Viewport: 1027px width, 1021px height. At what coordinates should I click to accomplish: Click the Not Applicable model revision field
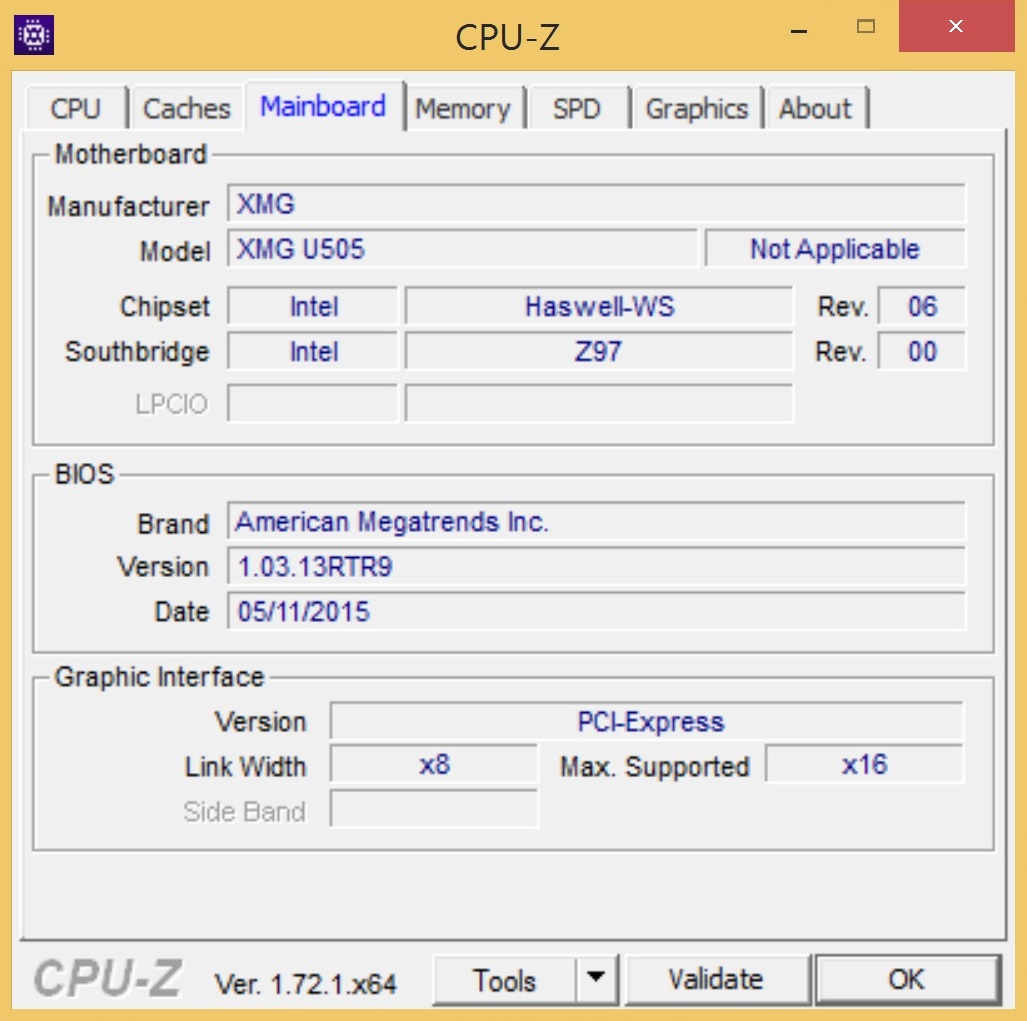(x=835, y=248)
